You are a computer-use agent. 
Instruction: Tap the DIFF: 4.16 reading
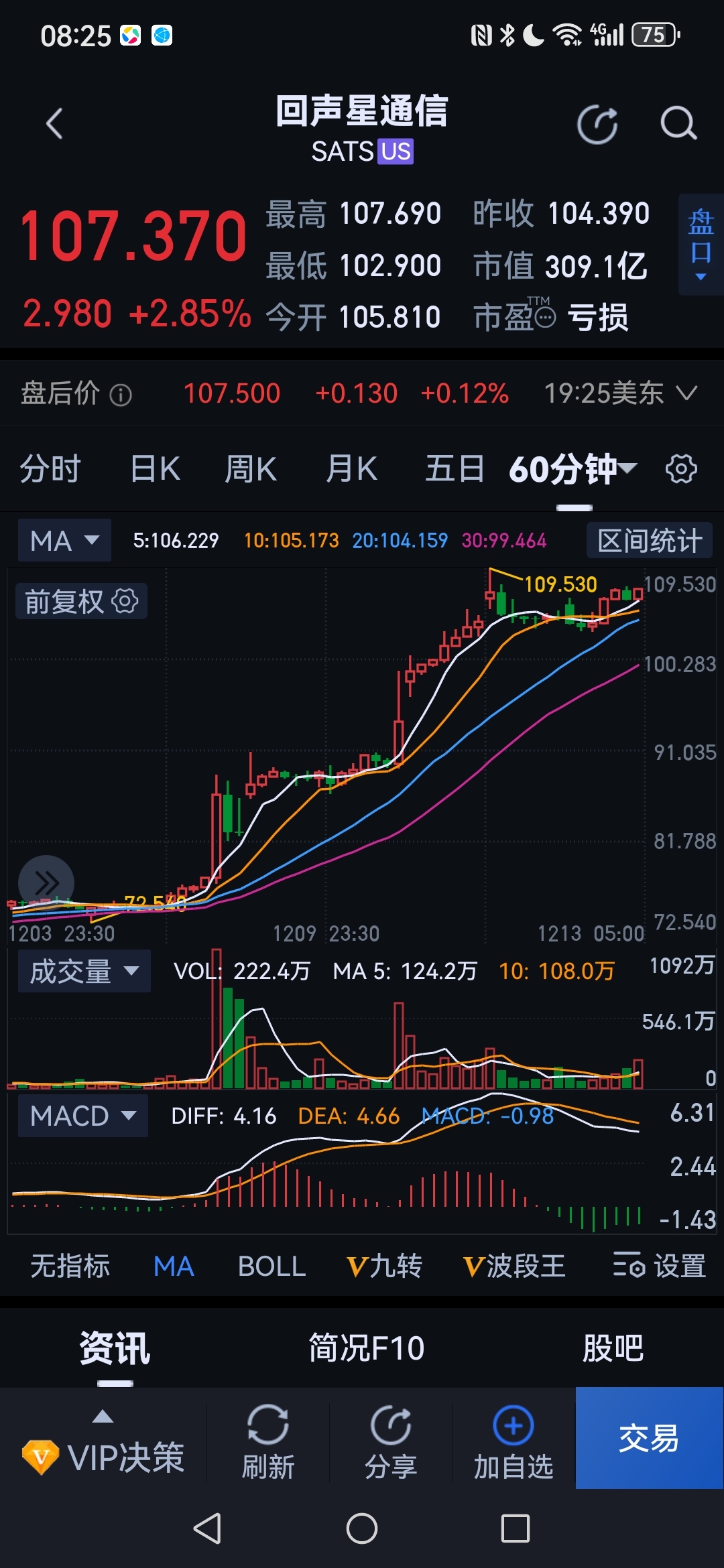(x=223, y=1116)
